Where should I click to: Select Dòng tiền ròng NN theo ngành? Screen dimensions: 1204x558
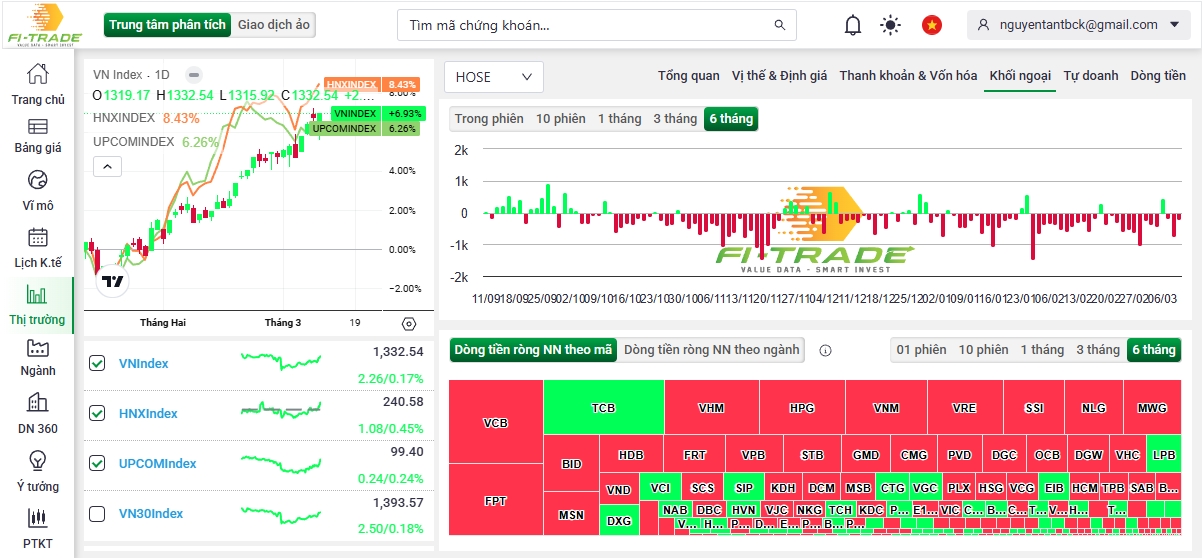click(711, 350)
